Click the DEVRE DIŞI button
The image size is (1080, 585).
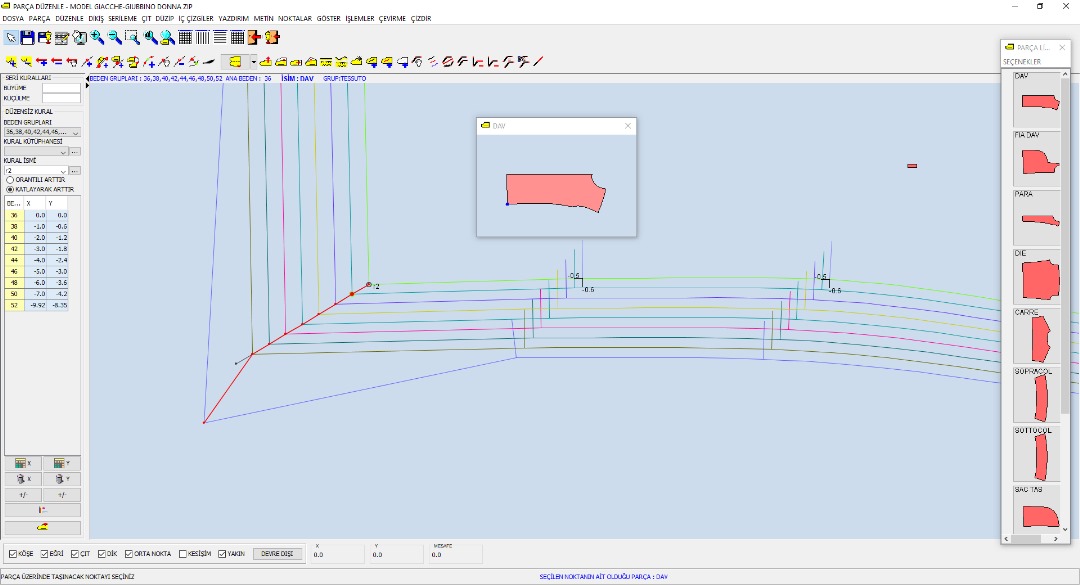point(277,553)
